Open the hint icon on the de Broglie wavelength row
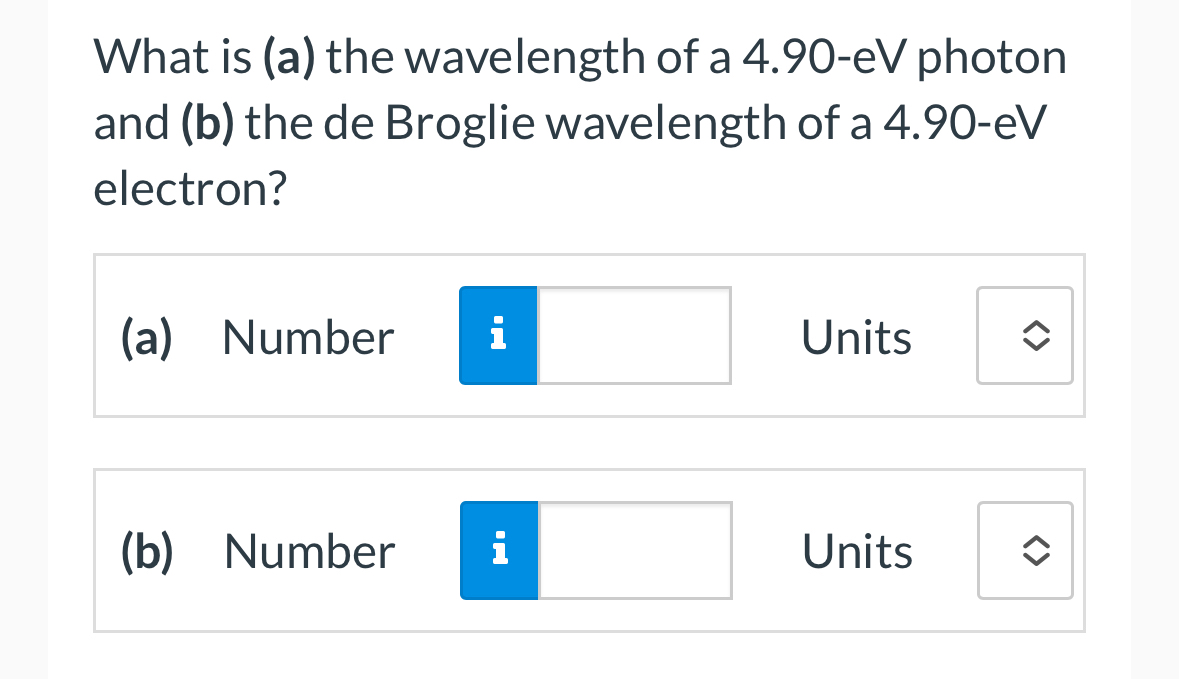Viewport: 1179px width, 679px height. (x=498, y=550)
